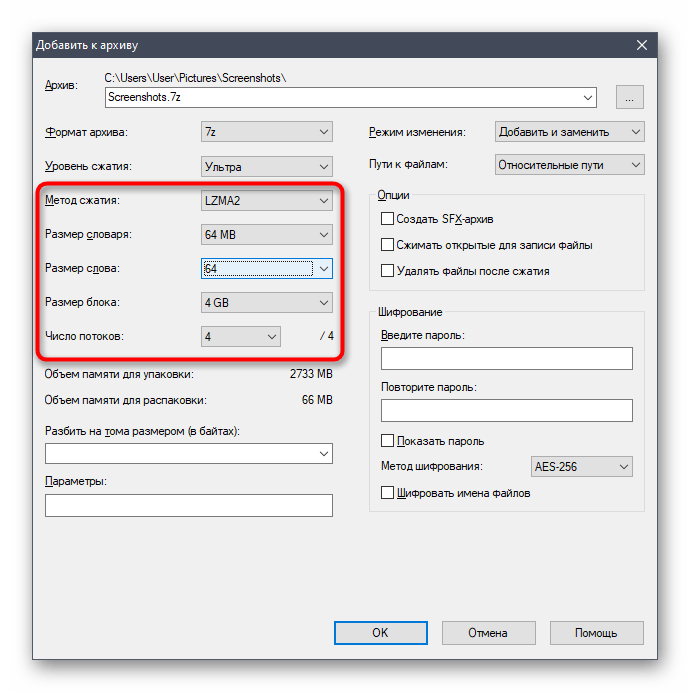Click the Введите пароль field
Screen dimensions: 690x692
(506, 358)
